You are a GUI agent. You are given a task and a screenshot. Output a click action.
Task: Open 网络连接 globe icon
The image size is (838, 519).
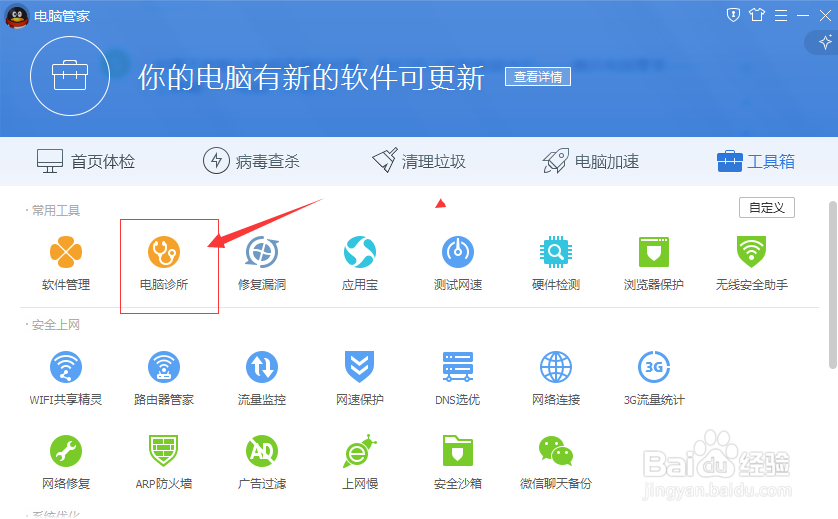(x=556, y=367)
